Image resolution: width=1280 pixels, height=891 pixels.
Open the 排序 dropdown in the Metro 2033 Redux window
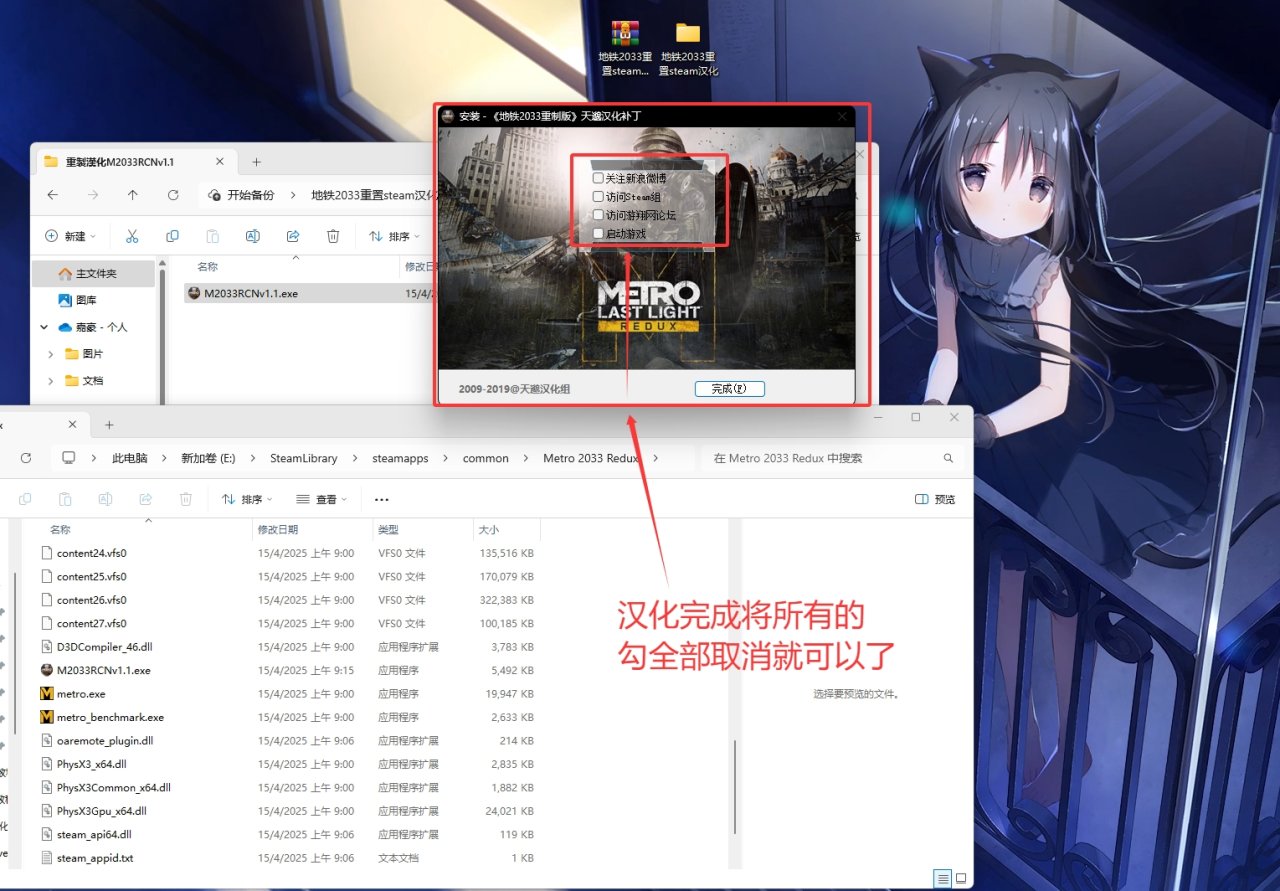pyautogui.click(x=247, y=499)
